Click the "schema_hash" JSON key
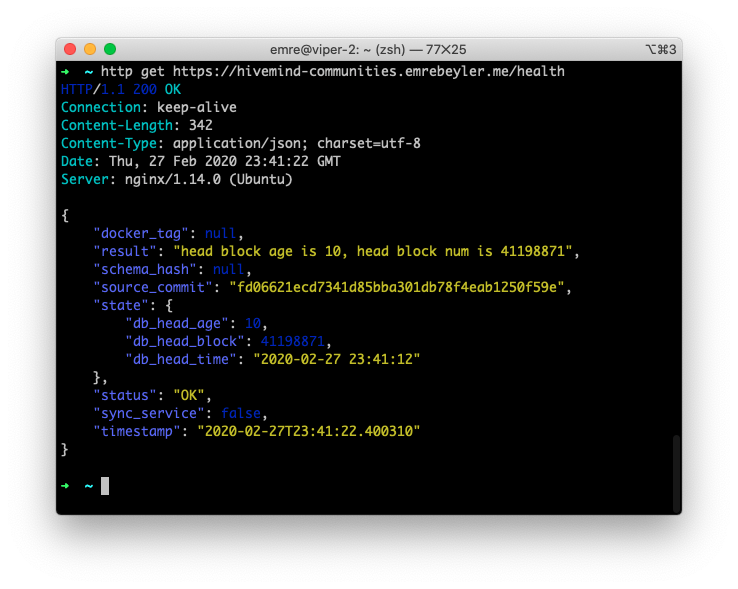 point(144,269)
